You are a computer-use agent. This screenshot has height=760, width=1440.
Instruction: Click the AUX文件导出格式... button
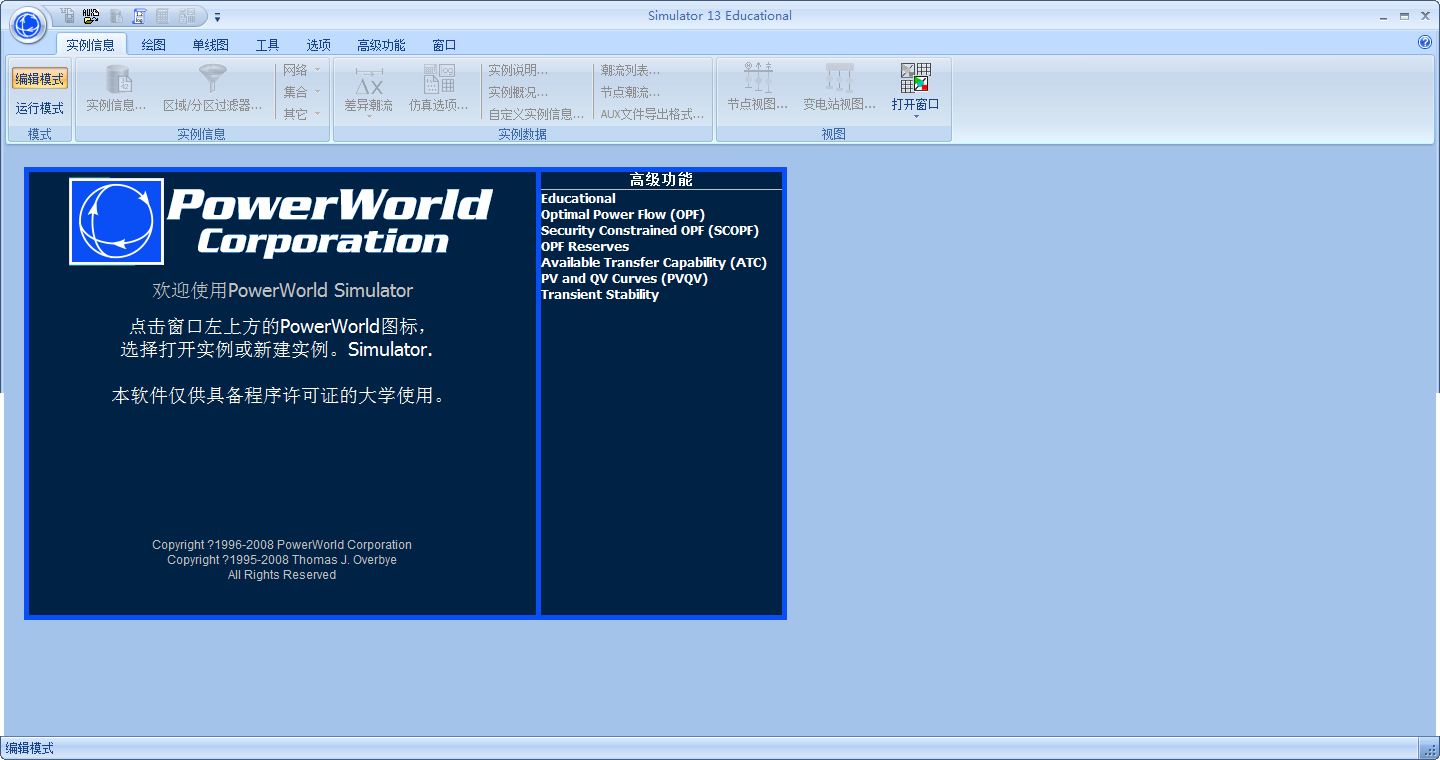pyautogui.click(x=653, y=114)
